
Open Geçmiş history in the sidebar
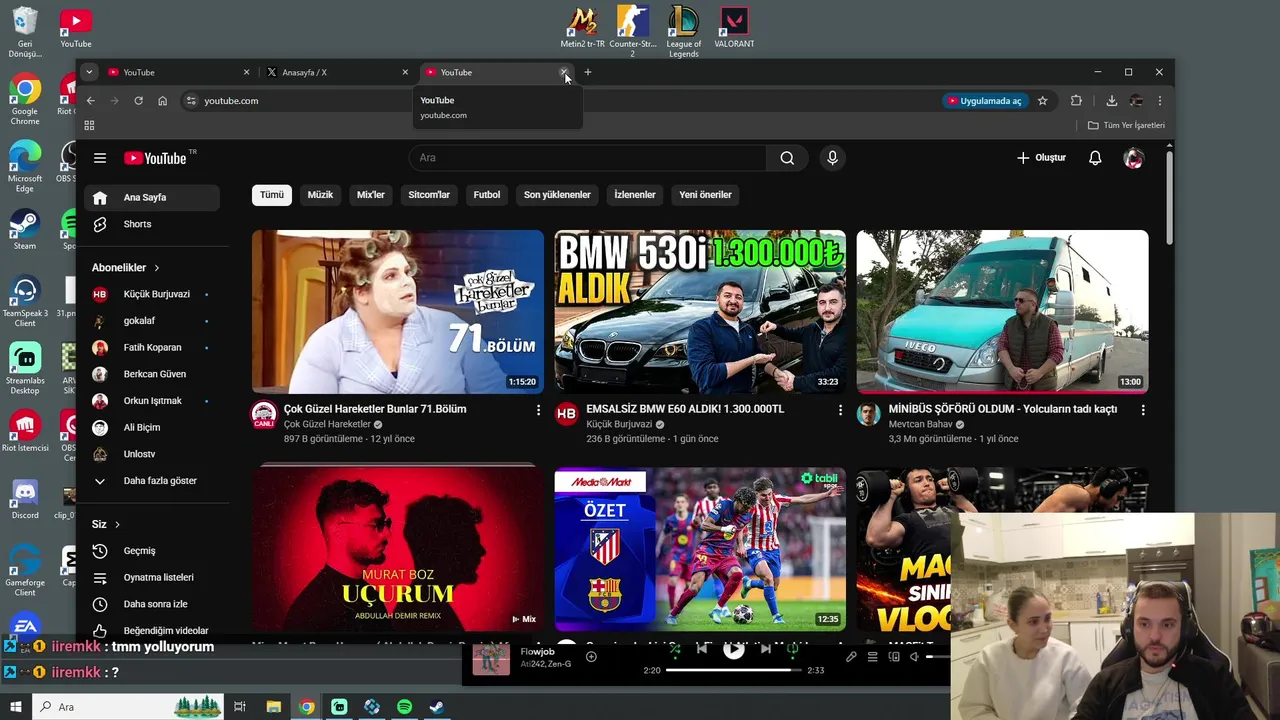click(152, 551)
